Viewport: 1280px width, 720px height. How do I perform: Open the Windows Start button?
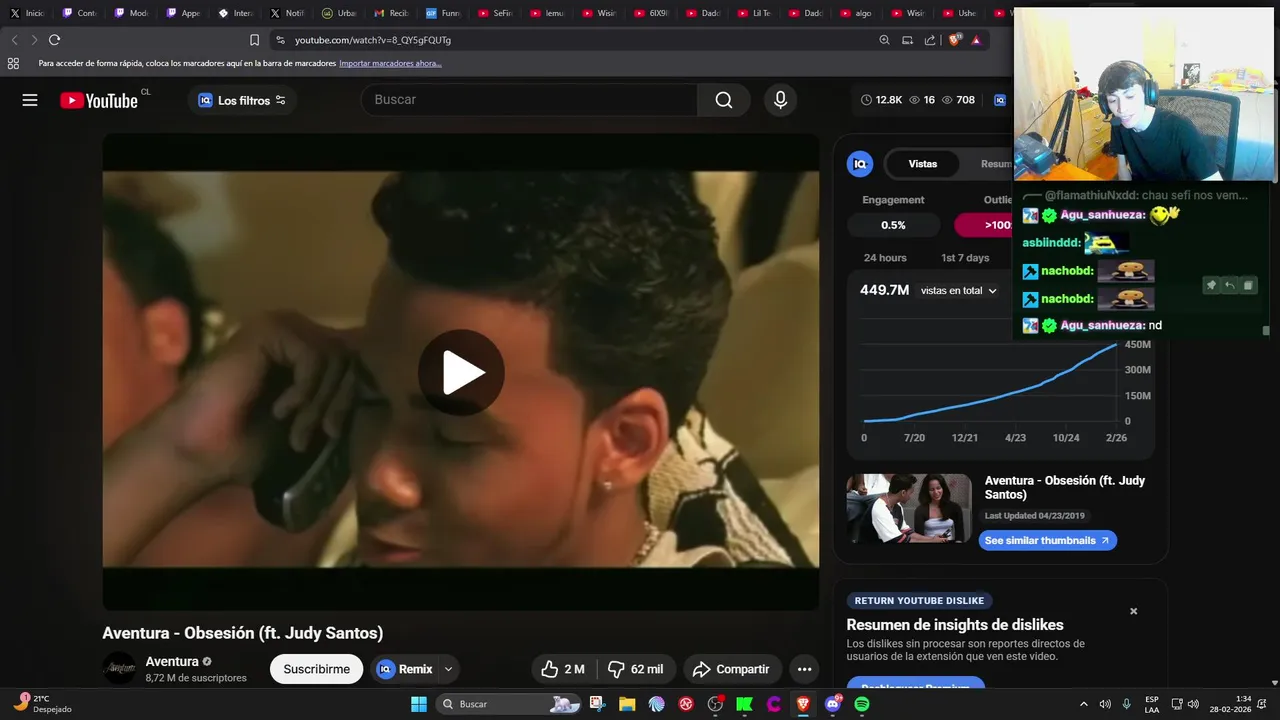419,704
